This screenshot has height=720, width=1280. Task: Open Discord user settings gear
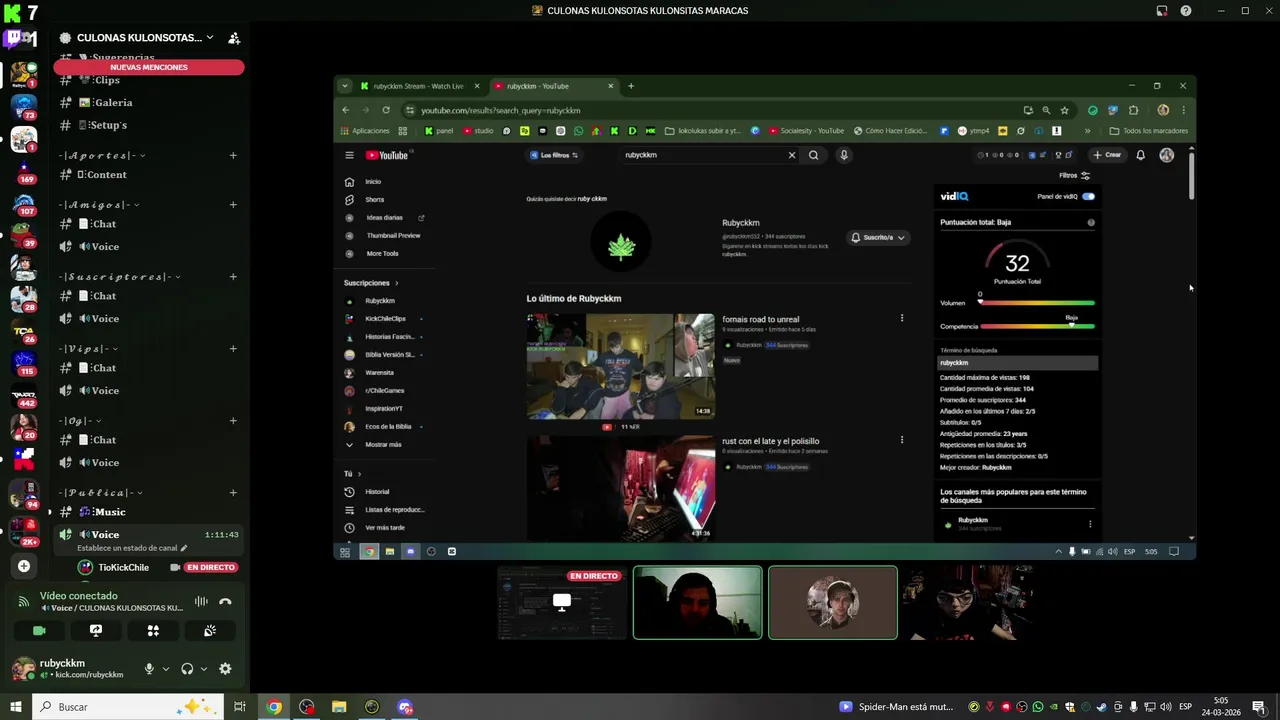[x=225, y=669]
